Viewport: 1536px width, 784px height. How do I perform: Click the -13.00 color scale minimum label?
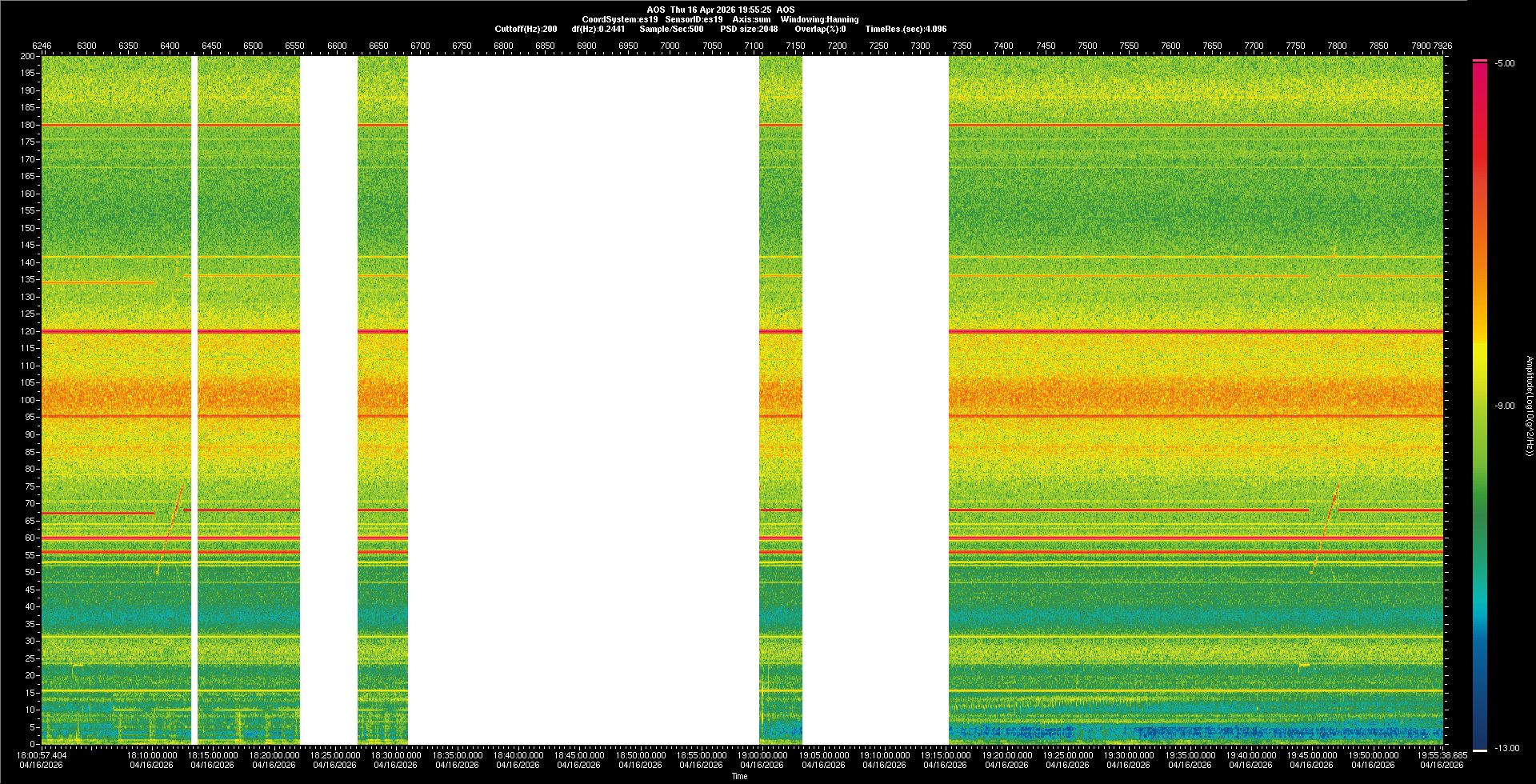coord(1506,749)
